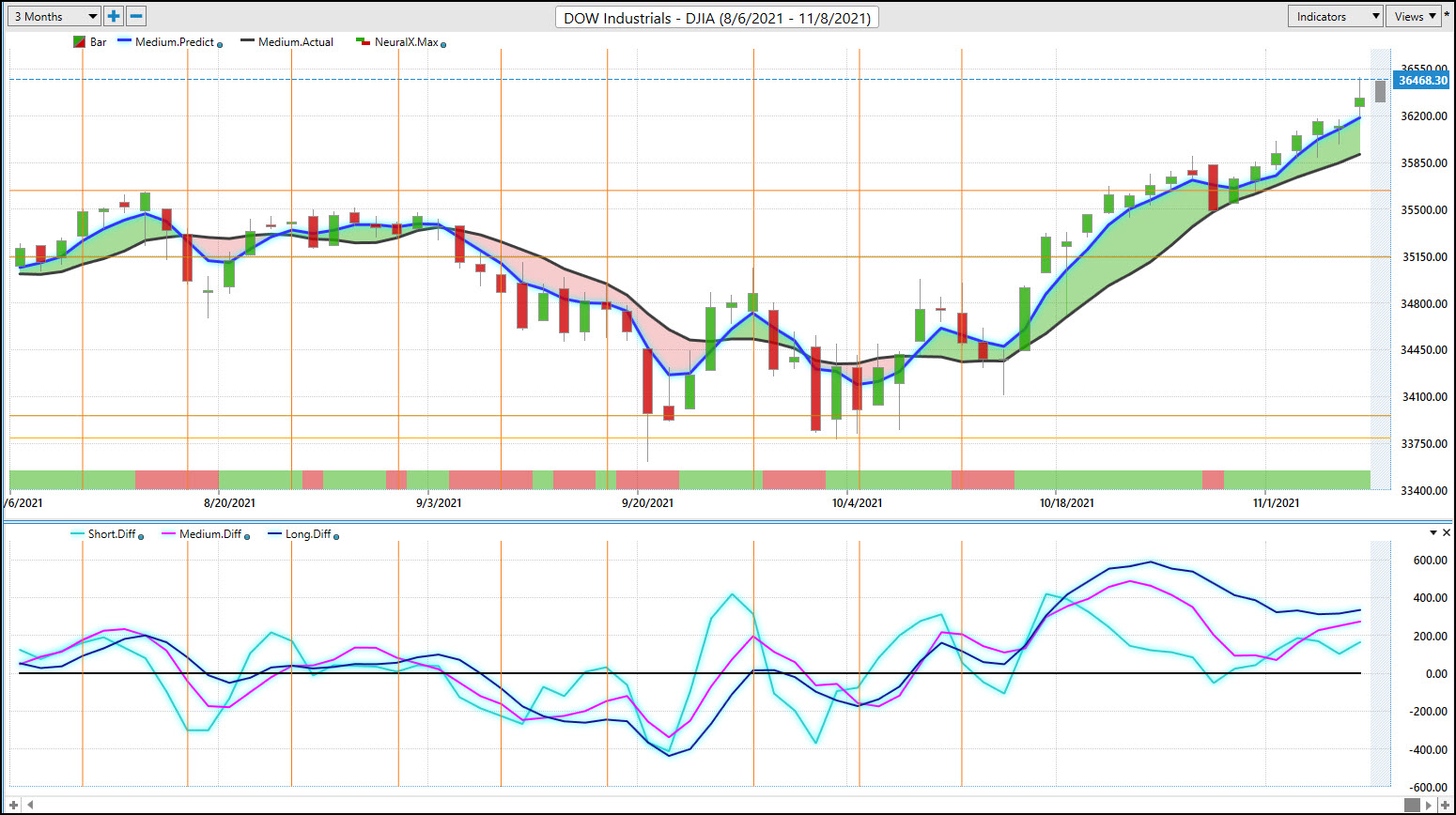Screen dimensions: 1456x815
Task: Click the DOW Industrials - DJIA title box
Action: click(x=717, y=18)
